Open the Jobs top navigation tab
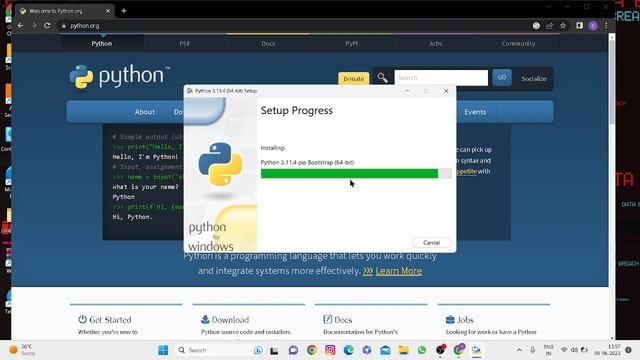The image size is (640, 360). [435, 43]
